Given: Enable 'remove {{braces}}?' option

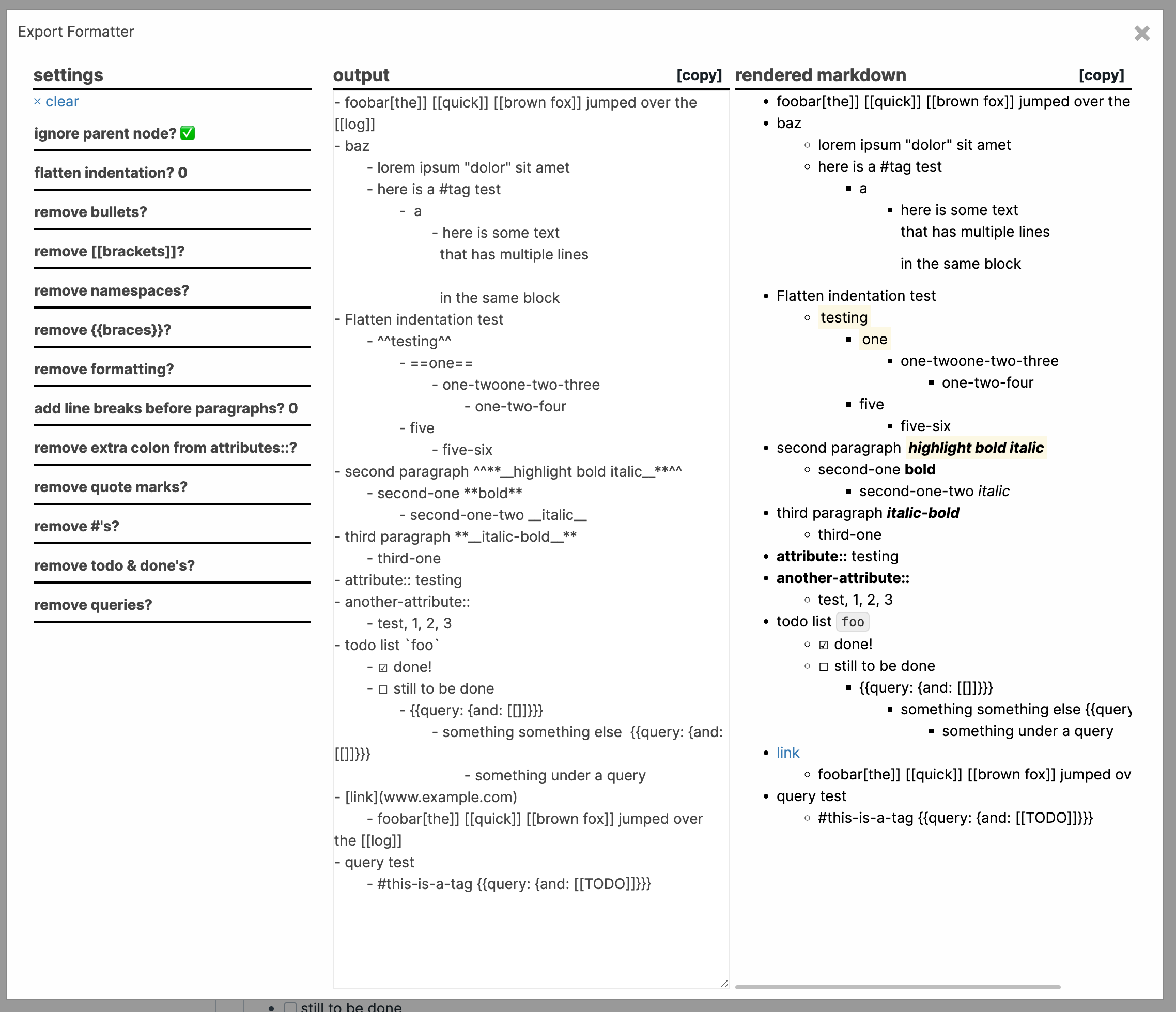Looking at the screenshot, I should pos(104,330).
